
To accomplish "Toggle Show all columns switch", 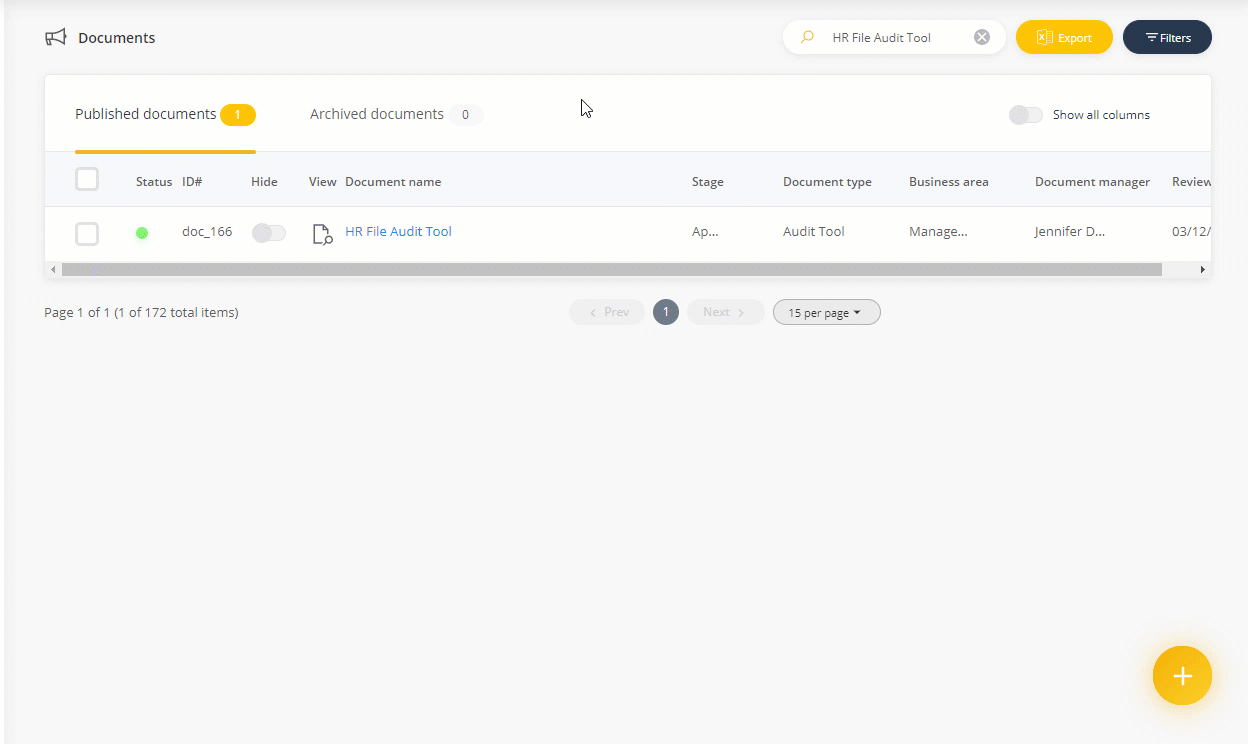I will click(x=1025, y=115).
